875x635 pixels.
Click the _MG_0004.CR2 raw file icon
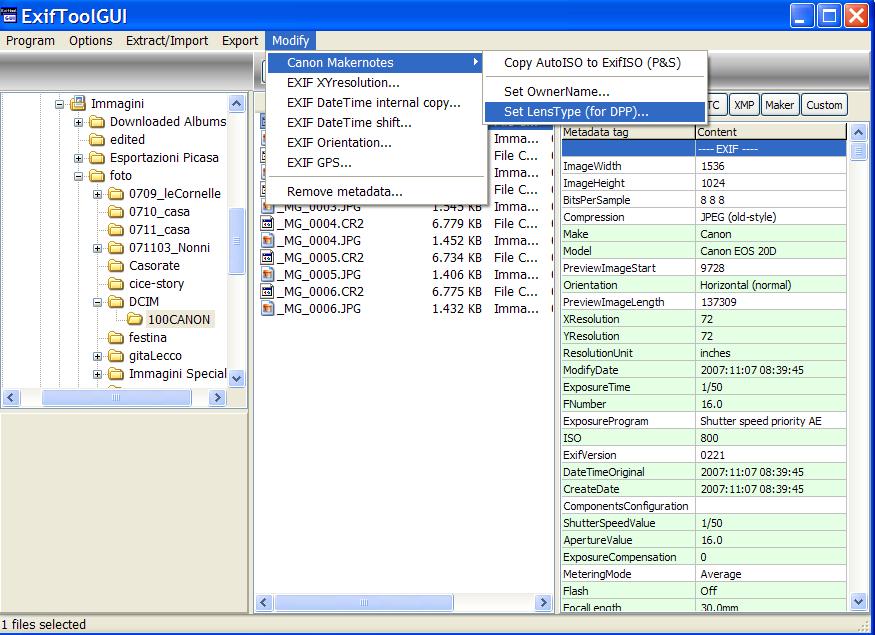click(x=267, y=223)
